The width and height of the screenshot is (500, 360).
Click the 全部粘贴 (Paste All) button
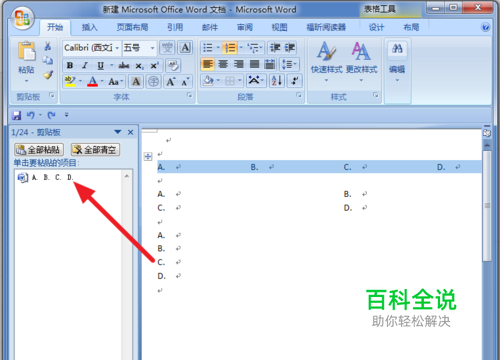pyautogui.click(x=39, y=150)
